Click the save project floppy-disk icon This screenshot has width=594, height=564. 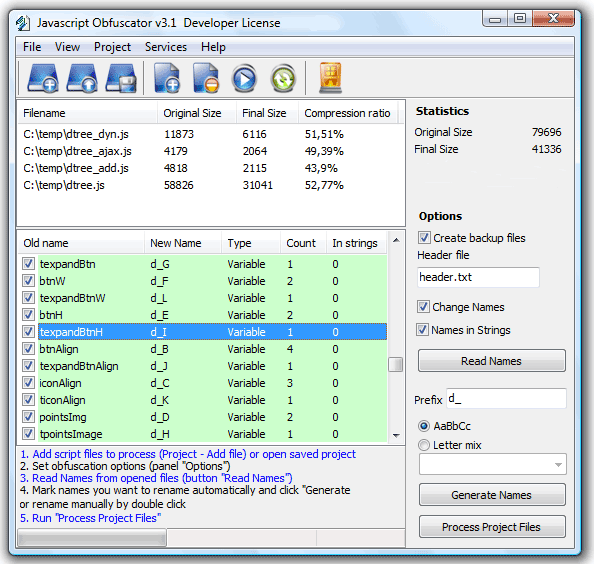point(121,78)
